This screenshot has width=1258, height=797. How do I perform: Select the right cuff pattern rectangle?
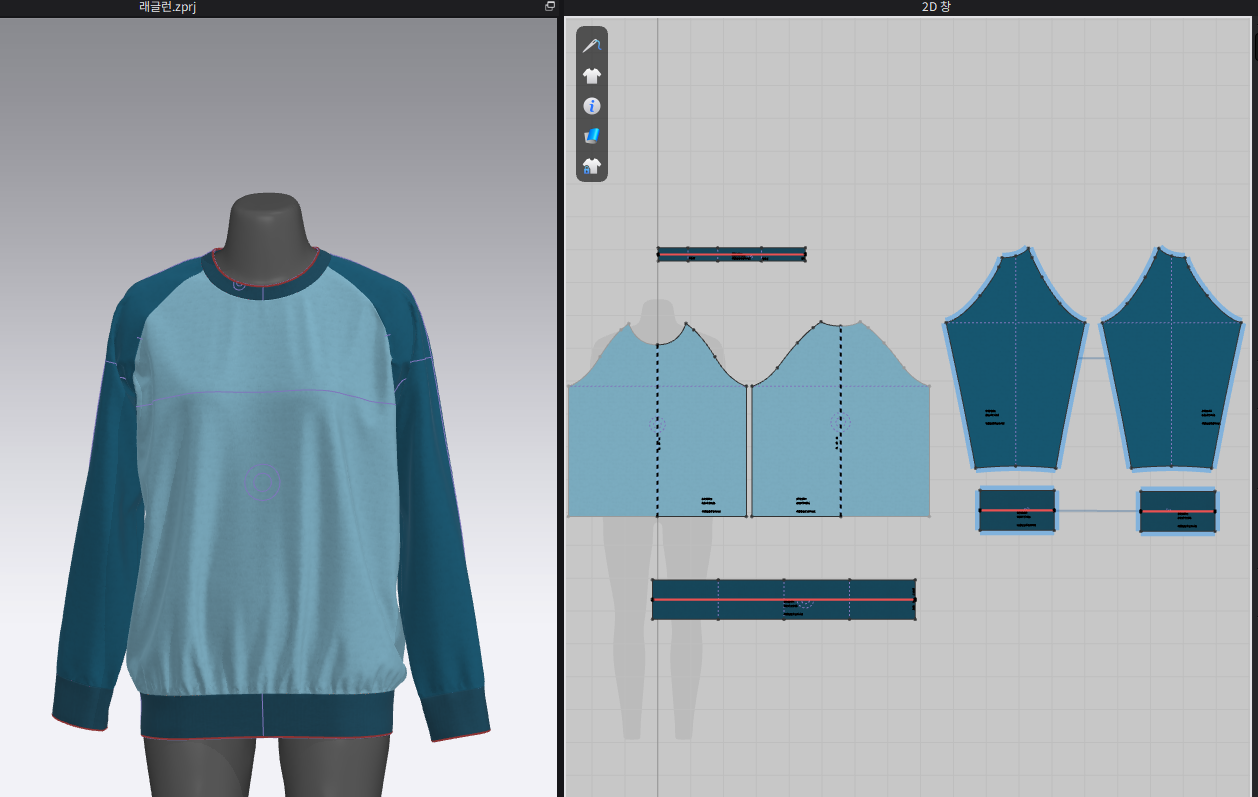pyautogui.click(x=1177, y=510)
